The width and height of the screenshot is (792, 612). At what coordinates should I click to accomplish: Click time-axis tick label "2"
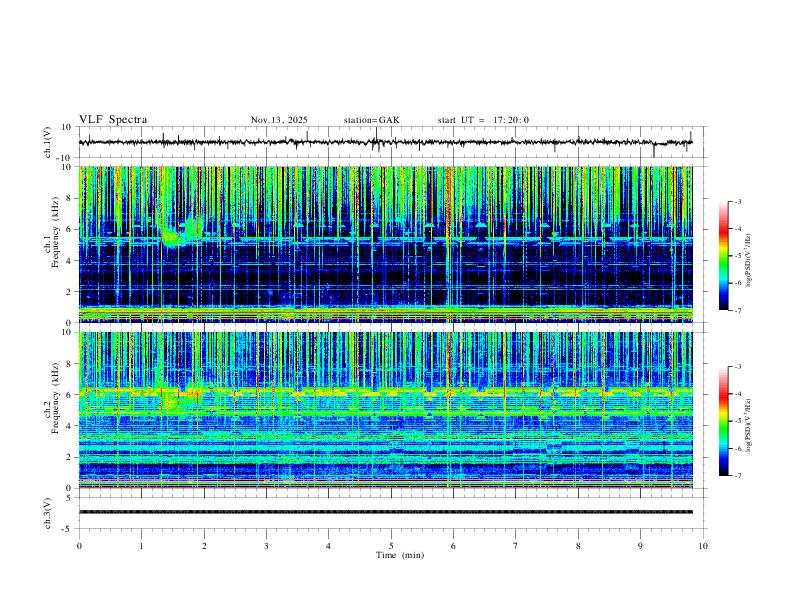(204, 546)
